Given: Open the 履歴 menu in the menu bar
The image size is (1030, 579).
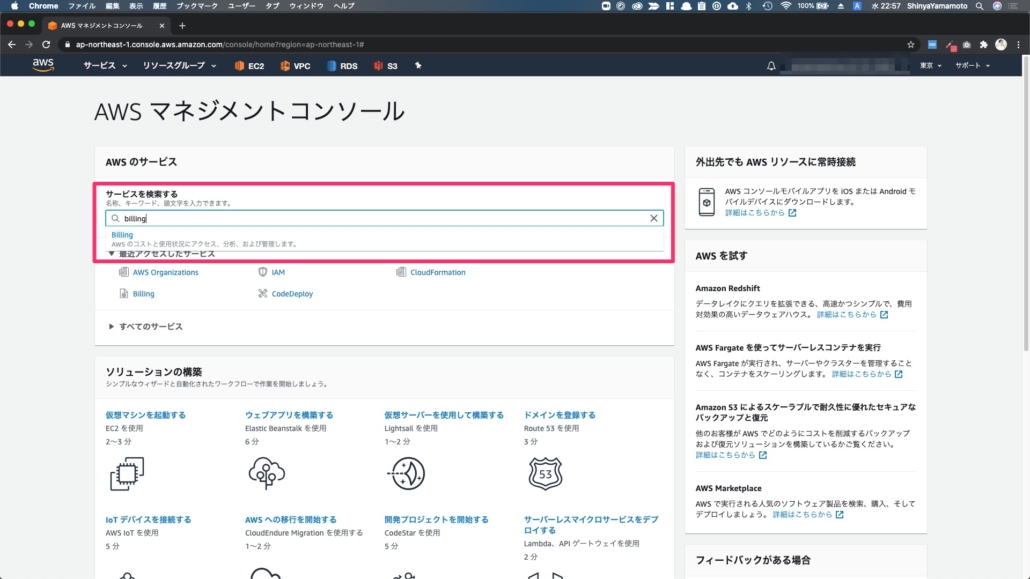Looking at the screenshot, I should click(x=160, y=6).
